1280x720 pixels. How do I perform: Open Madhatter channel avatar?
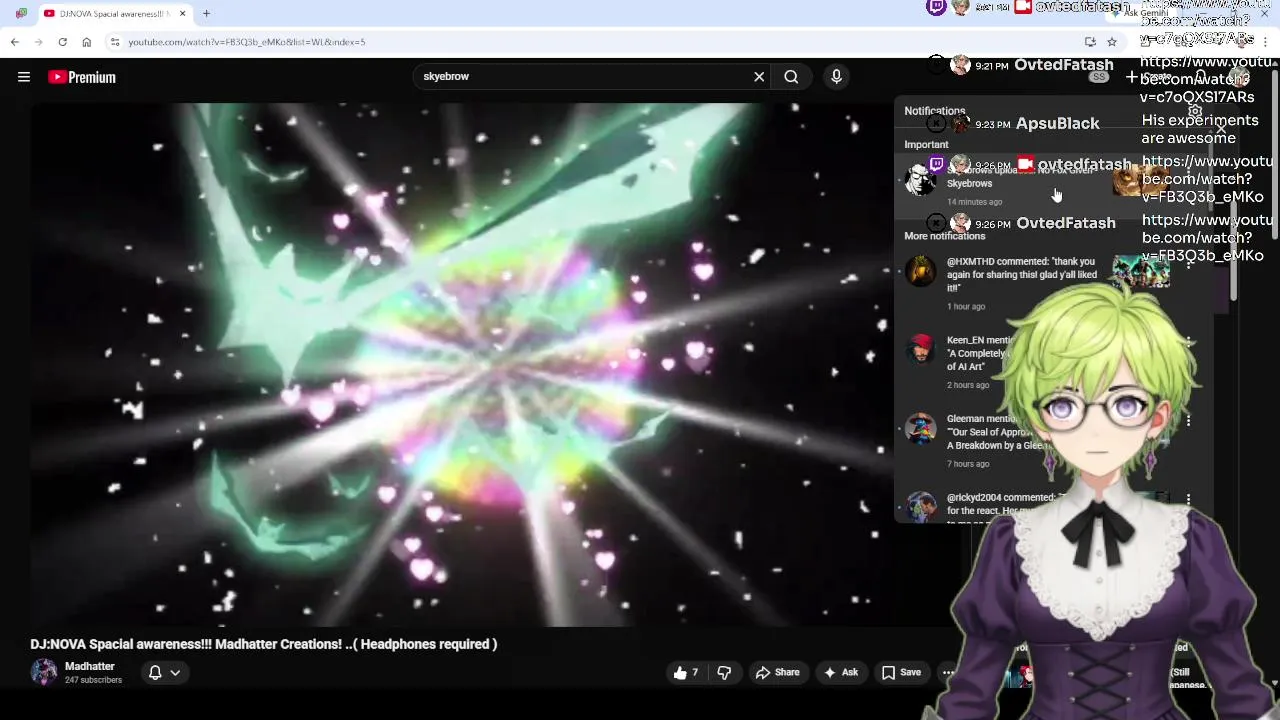point(44,672)
